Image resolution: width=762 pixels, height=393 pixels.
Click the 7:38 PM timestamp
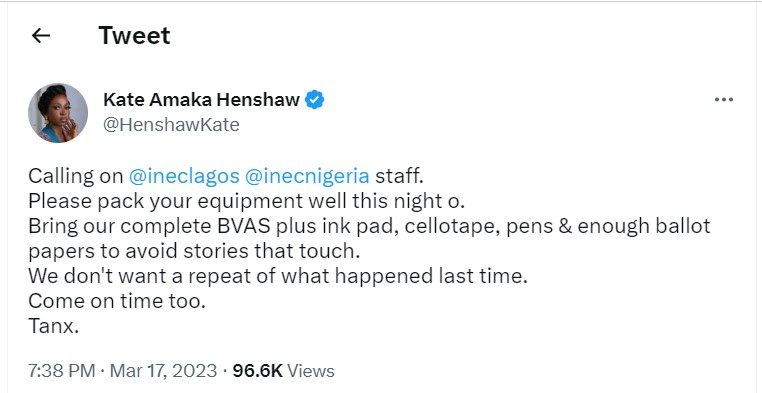click(62, 371)
